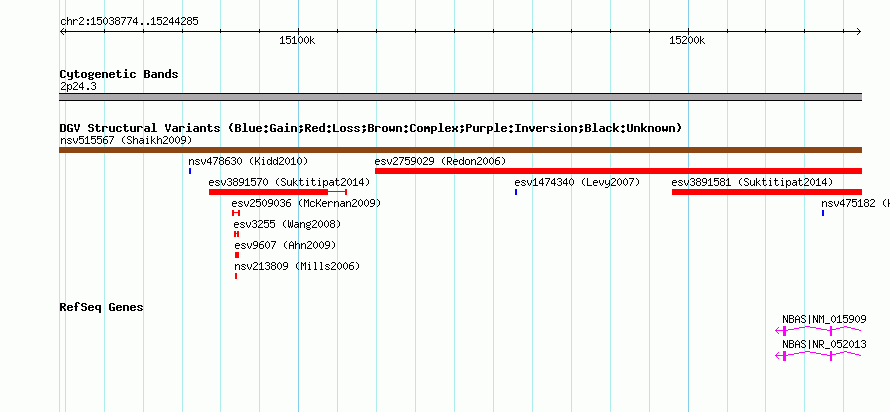Screen dimensions: 890x412
Task: Click the chr2:15038774..15244285 coordinate label
Action: click(129, 22)
